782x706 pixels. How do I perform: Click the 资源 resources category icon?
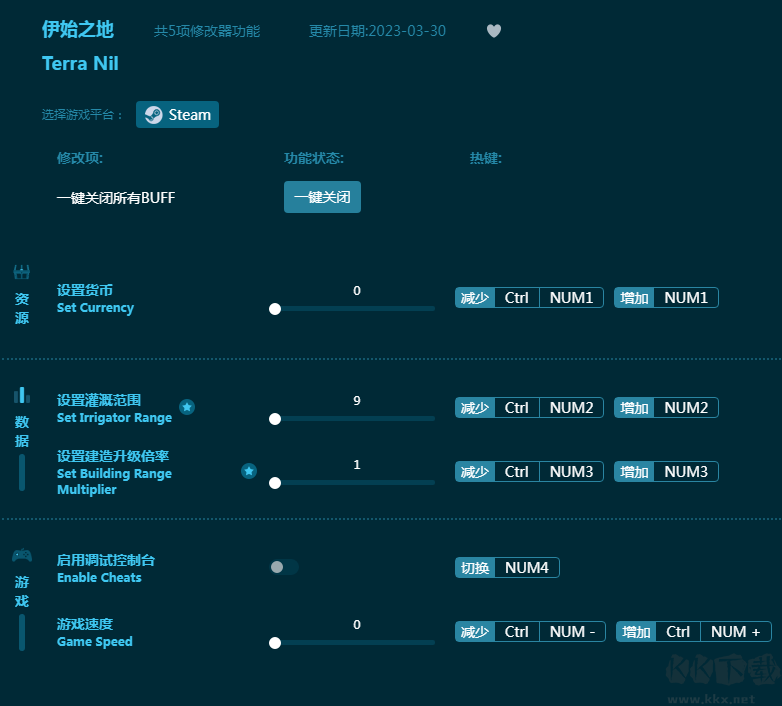pyautogui.click(x=22, y=272)
